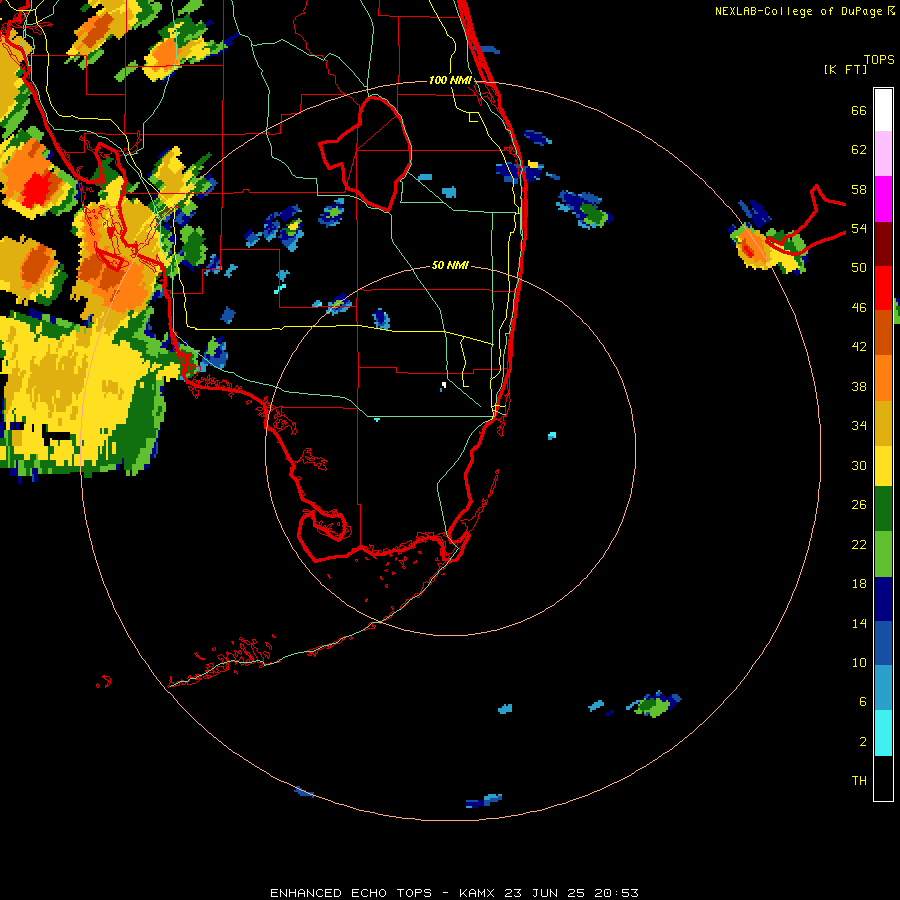Click the 26 legend value
Viewport: 900px width, 900px height.
[859, 505]
